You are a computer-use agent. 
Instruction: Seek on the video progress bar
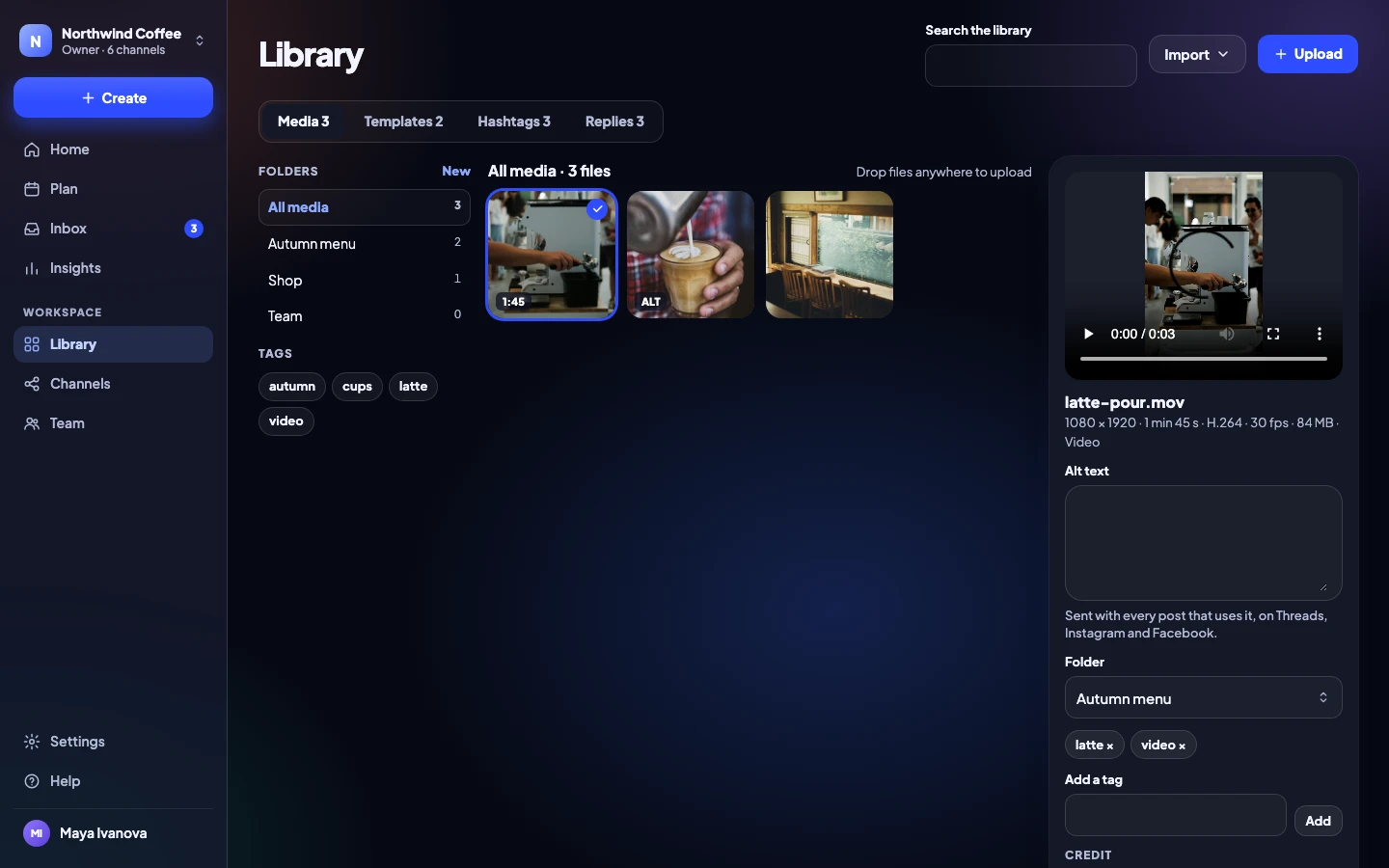click(x=1203, y=359)
